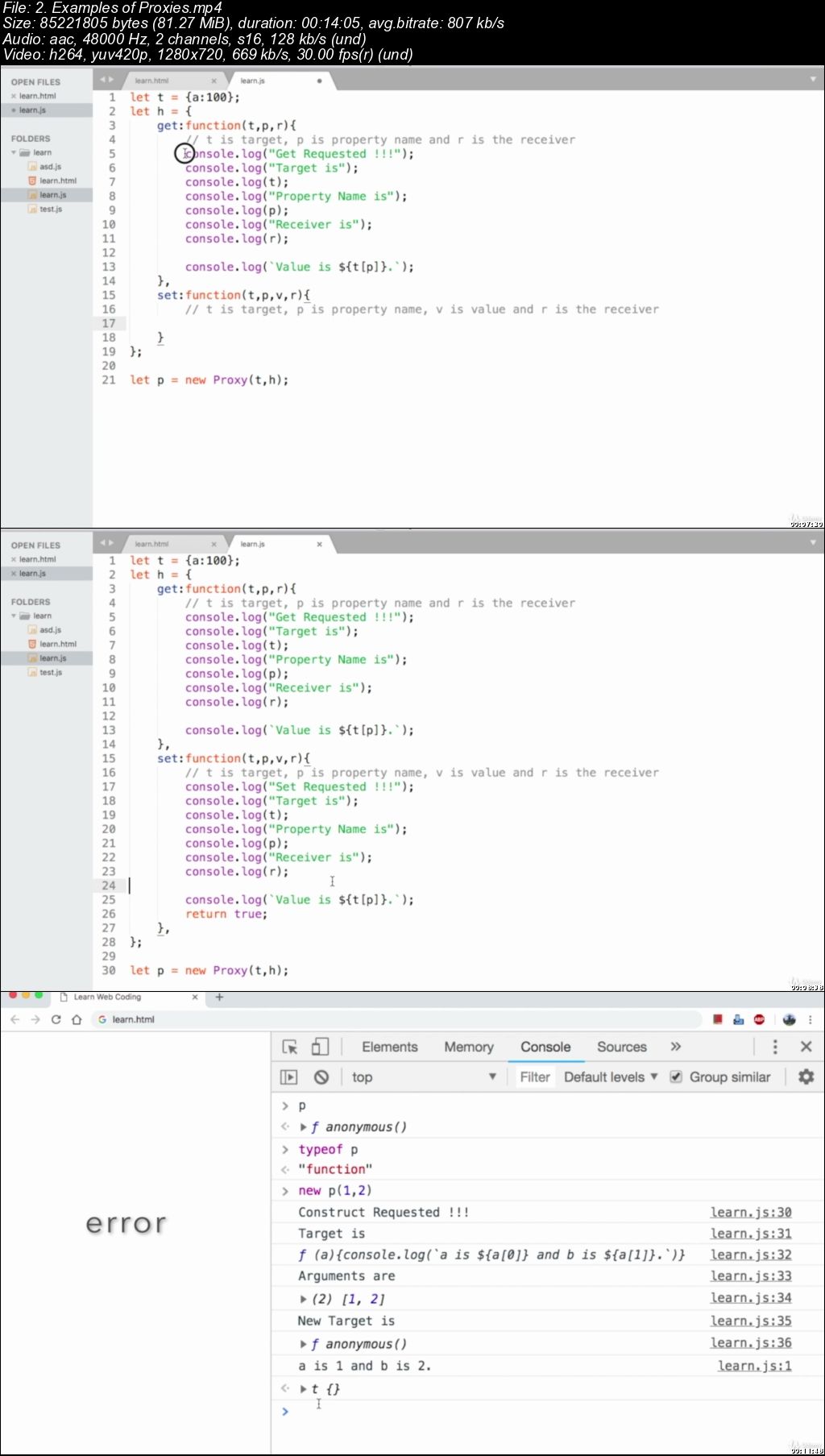Open the learn.js:32 source link
This screenshot has height=1456, width=825.
751,1255
